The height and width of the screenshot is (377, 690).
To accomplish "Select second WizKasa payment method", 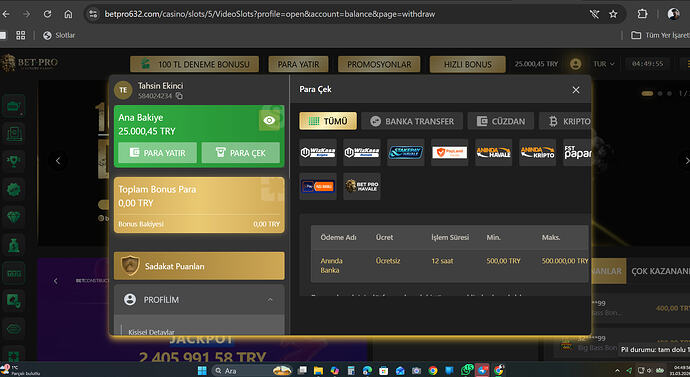I will pyautogui.click(x=362, y=152).
